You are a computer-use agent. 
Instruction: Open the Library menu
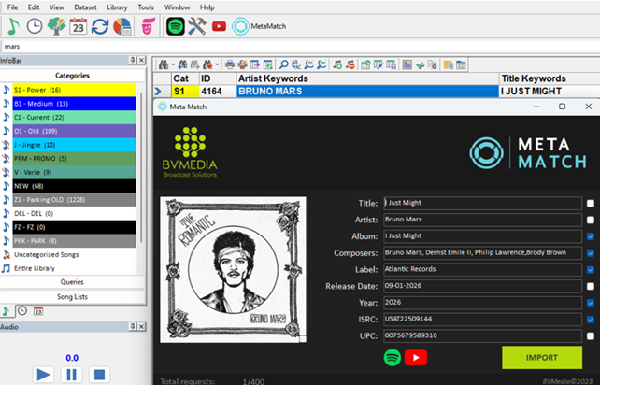[x=117, y=7]
